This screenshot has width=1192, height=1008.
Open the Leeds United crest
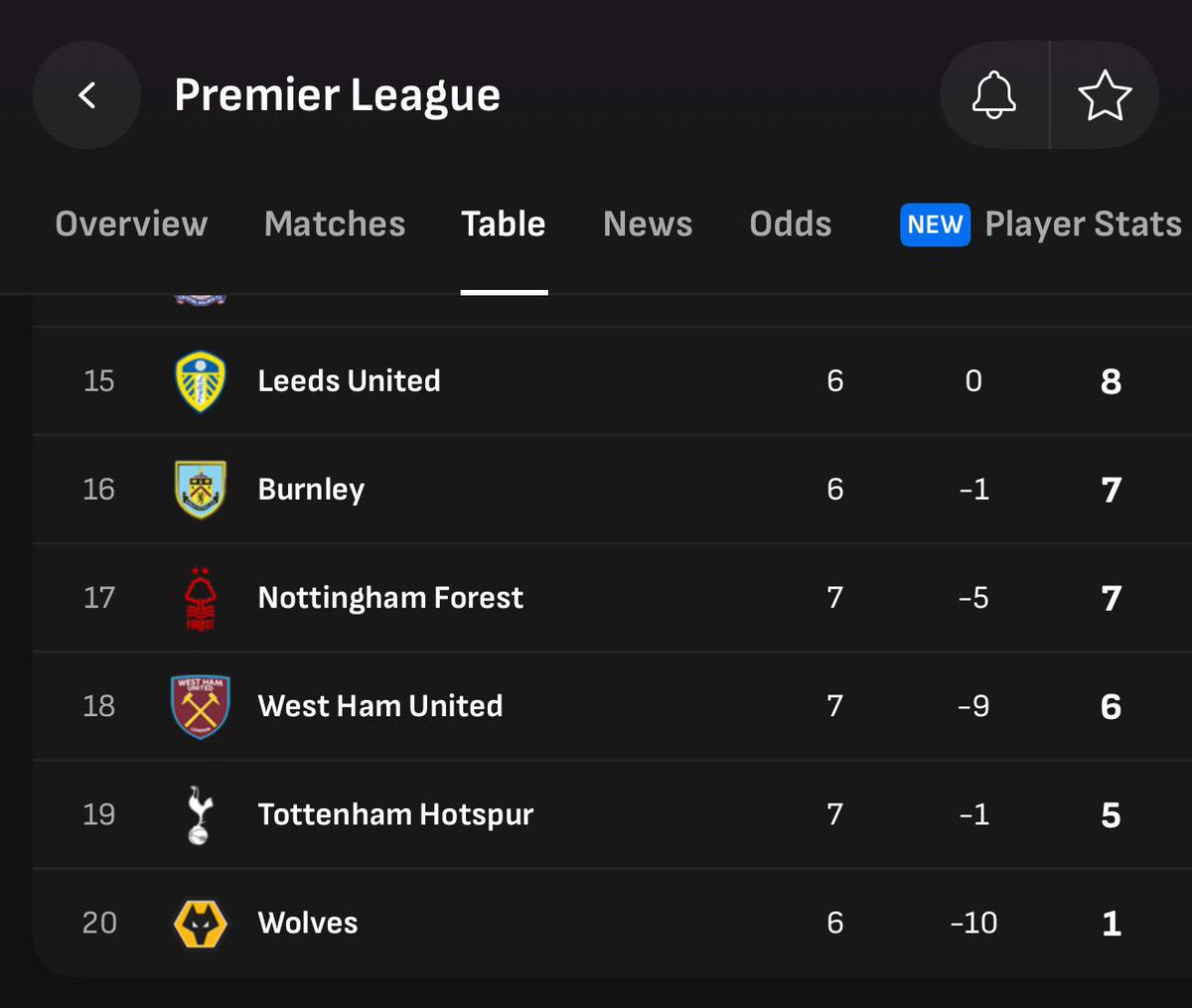[x=201, y=381]
